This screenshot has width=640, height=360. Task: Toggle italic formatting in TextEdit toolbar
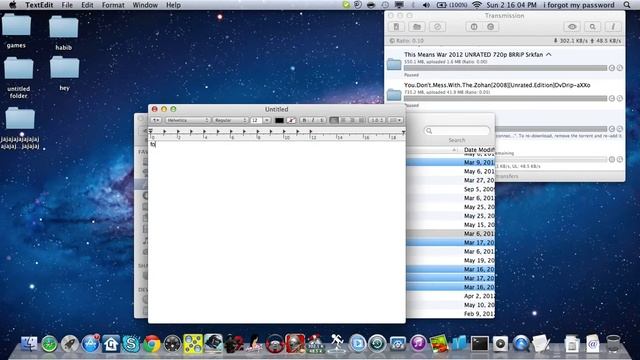pos(313,120)
